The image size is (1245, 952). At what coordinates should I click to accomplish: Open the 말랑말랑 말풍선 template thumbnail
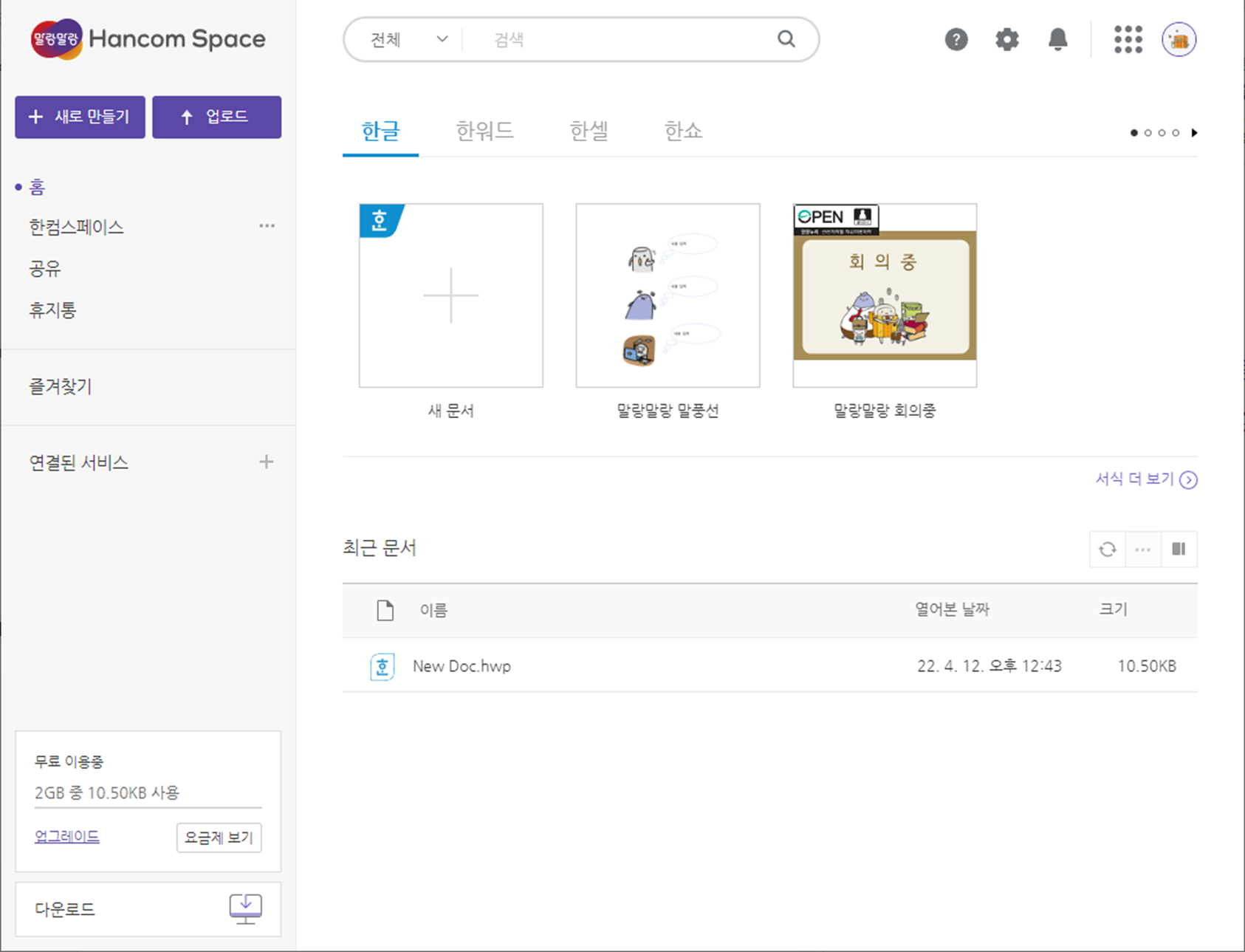pyautogui.click(x=668, y=295)
